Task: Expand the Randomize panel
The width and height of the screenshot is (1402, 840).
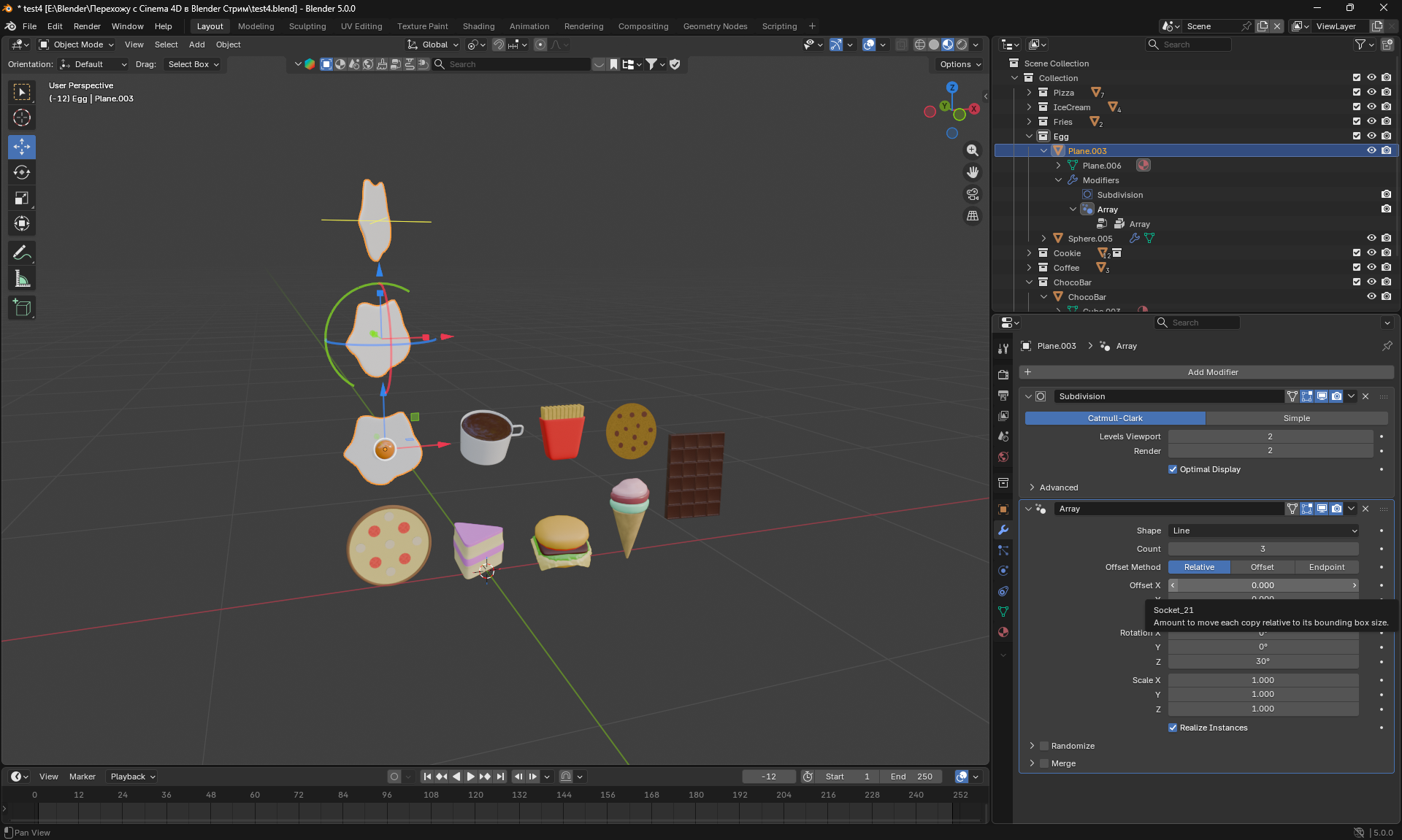Action: pyautogui.click(x=1032, y=746)
